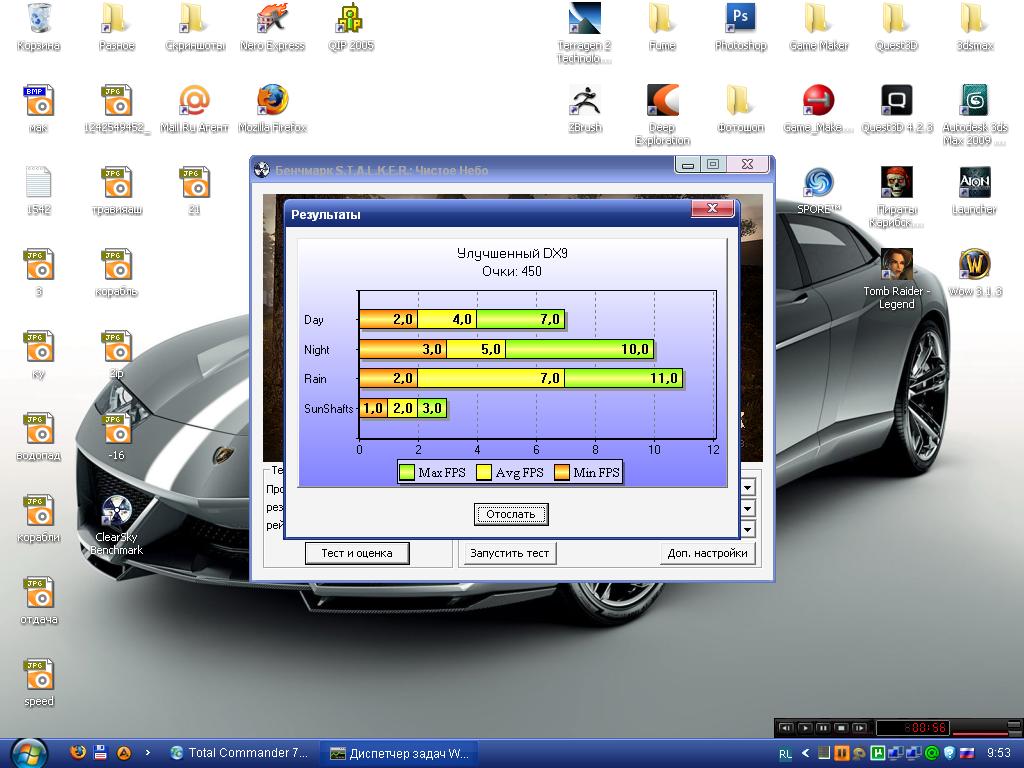
Task: Show hidden system tray icons arrow
Action: pyautogui.click(x=805, y=752)
